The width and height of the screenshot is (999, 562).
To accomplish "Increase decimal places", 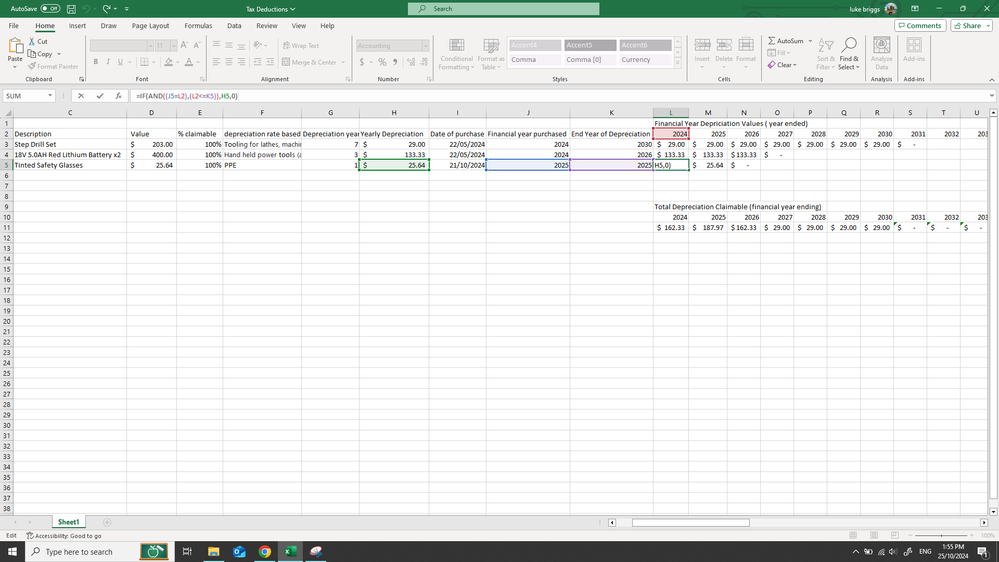I will 411,62.
